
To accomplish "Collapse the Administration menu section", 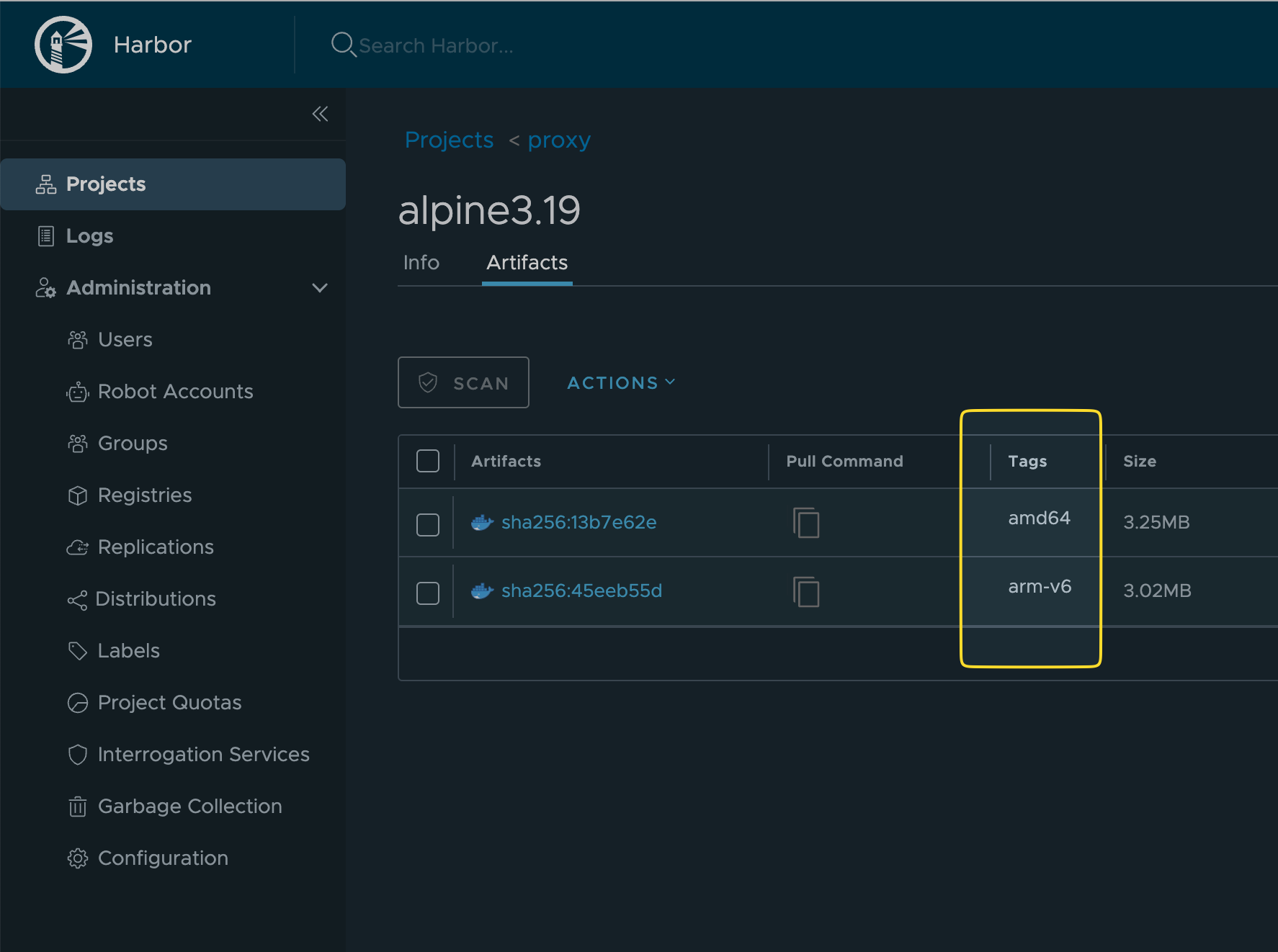I will tap(320, 288).
